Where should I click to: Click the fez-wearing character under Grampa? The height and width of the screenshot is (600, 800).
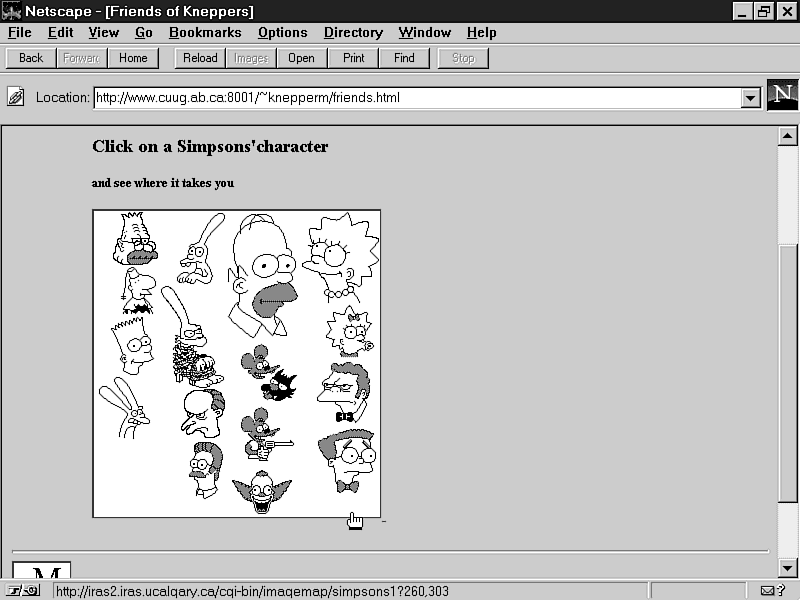(x=138, y=291)
